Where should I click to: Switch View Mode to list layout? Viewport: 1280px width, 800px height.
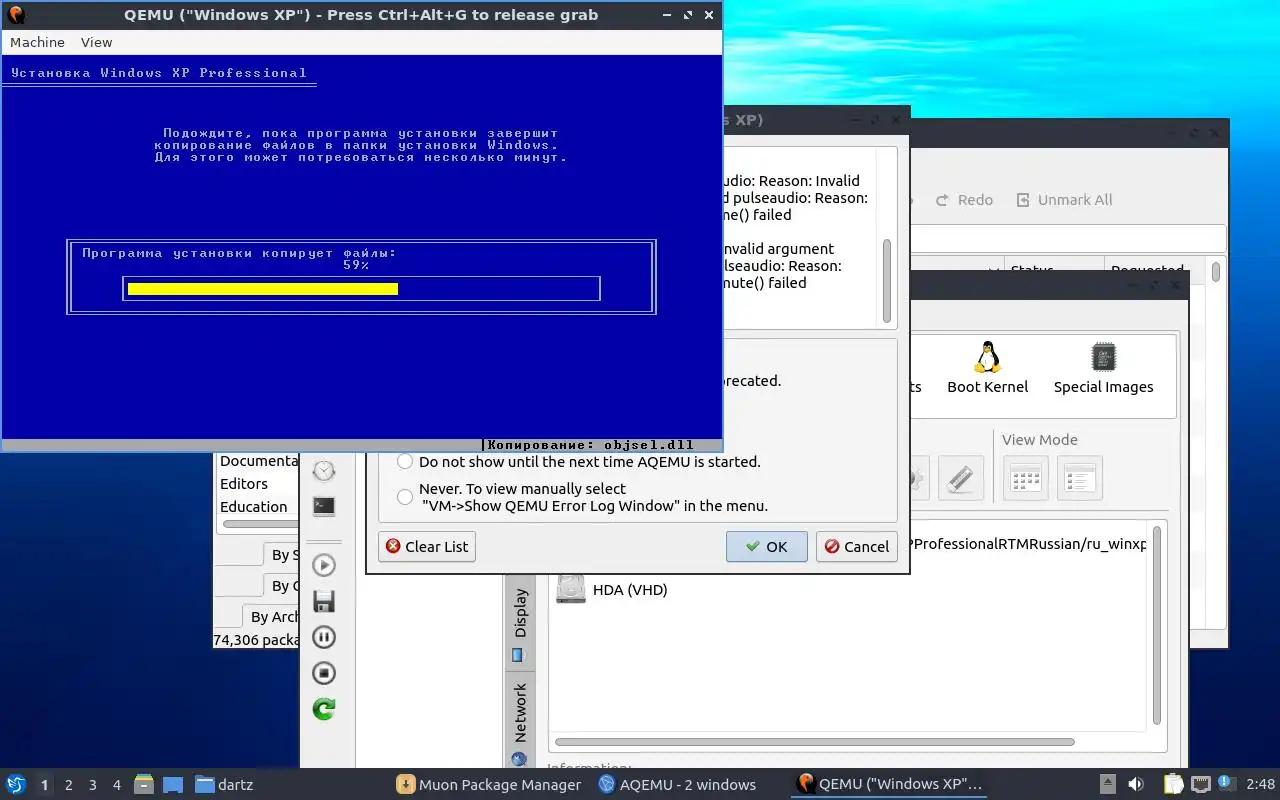point(1079,478)
